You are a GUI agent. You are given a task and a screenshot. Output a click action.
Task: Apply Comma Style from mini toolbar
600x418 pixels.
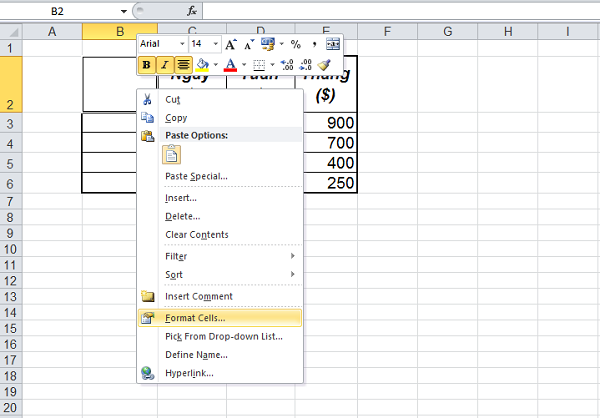(x=314, y=44)
